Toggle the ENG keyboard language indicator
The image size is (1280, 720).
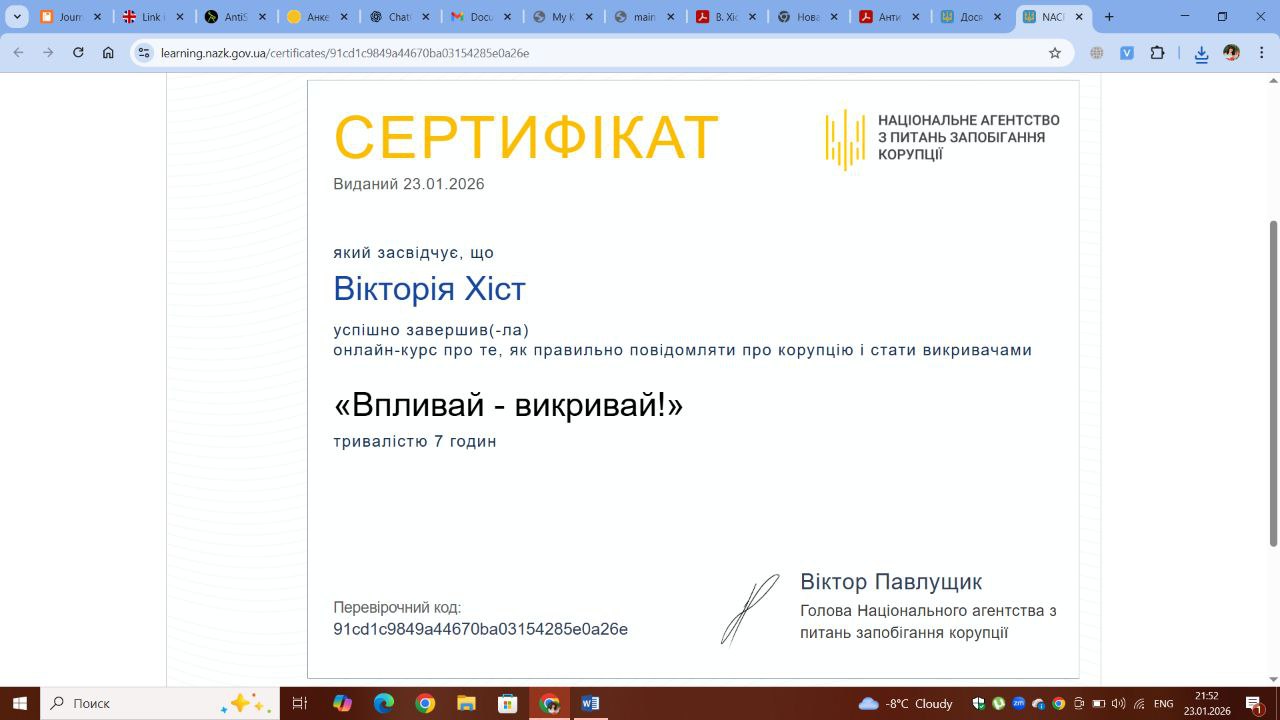point(1163,703)
